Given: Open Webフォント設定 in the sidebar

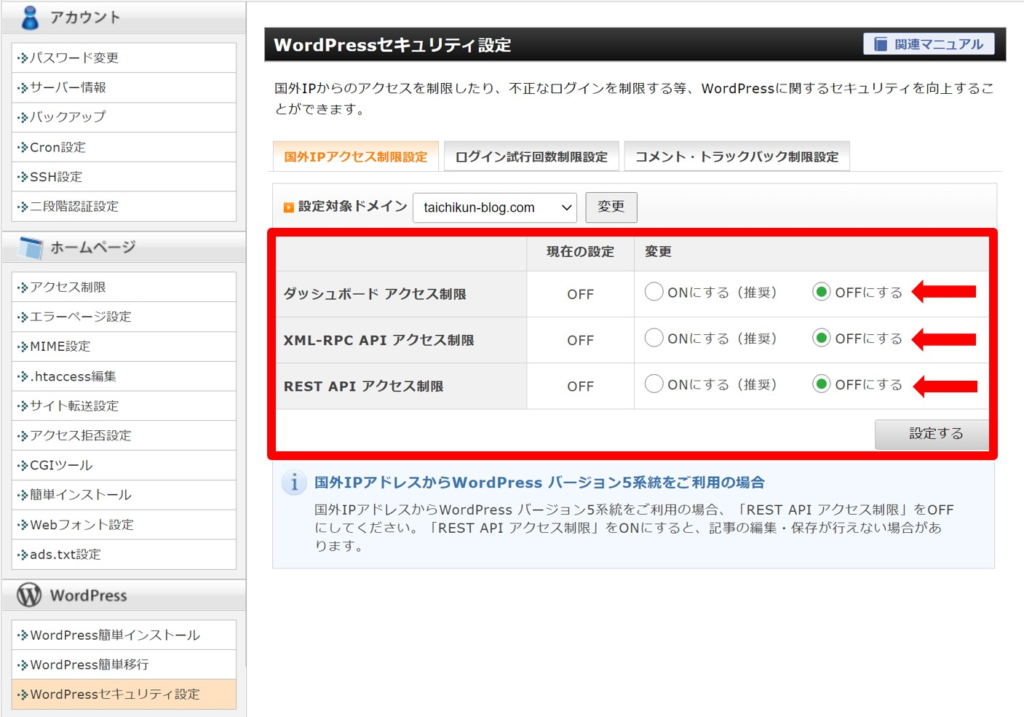Looking at the screenshot, I should point(124,524).
